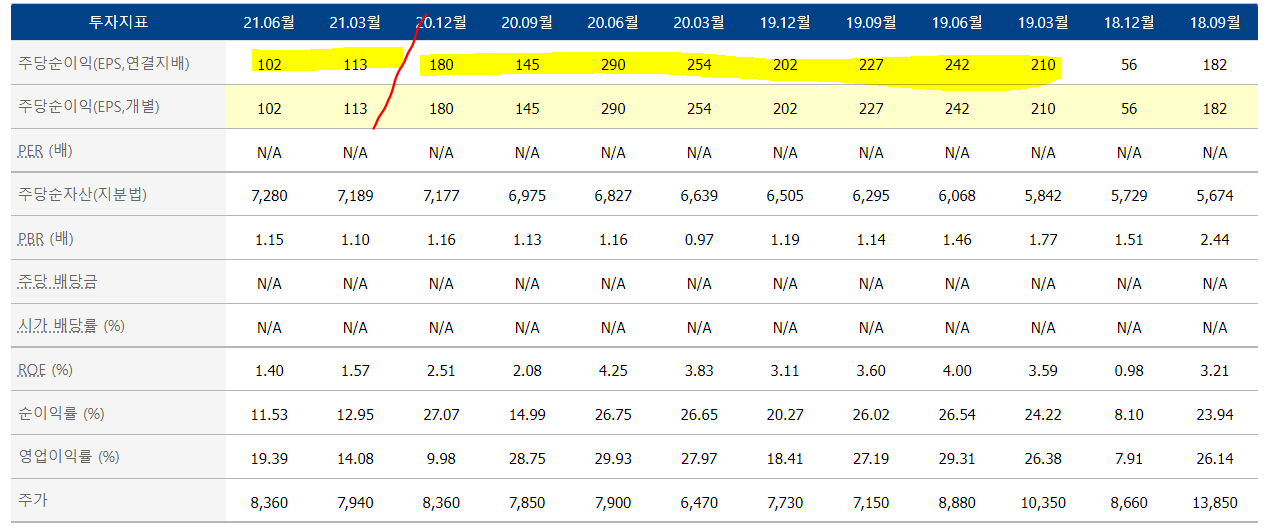Select the 영업이익률 (%) row label
This screenshot has width=1270, height=530.
coord(69,457)
